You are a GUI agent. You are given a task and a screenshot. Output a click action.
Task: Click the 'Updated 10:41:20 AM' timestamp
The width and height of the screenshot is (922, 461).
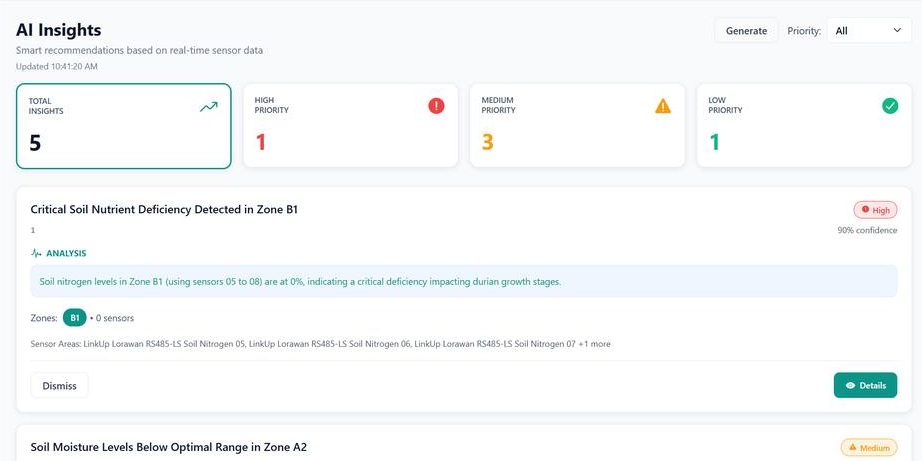click(56, 66)
